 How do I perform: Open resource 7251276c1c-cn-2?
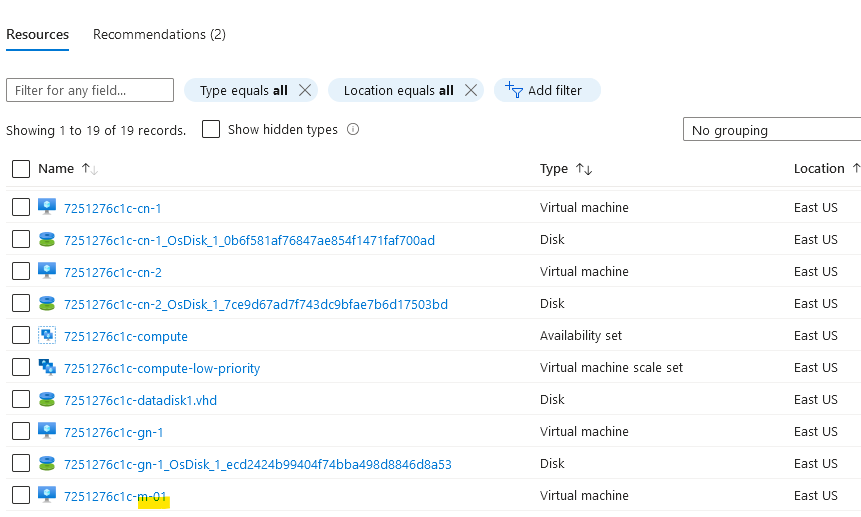click(113, 272)
